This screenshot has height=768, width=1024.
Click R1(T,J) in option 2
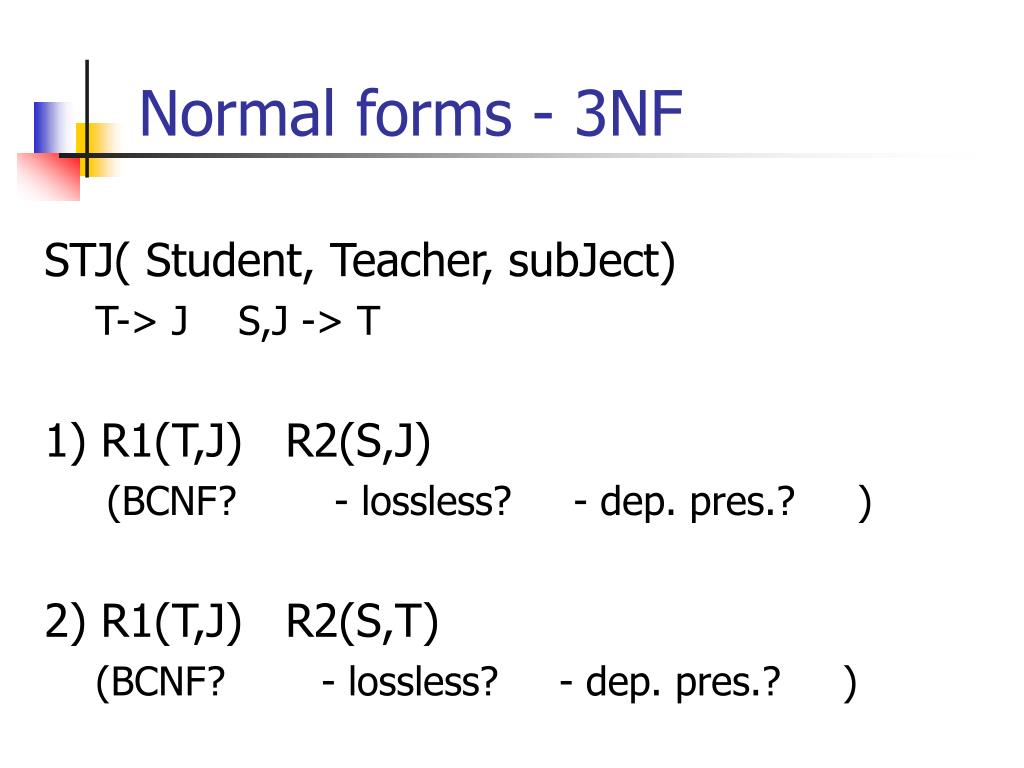pos(172,621)
